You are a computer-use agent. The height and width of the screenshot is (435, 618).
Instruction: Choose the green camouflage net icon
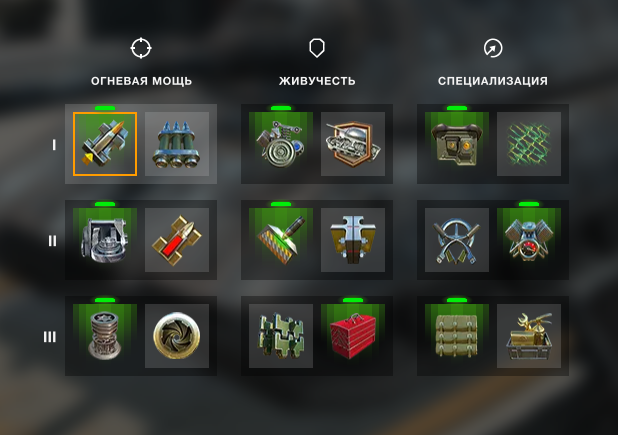coord(529,144)
